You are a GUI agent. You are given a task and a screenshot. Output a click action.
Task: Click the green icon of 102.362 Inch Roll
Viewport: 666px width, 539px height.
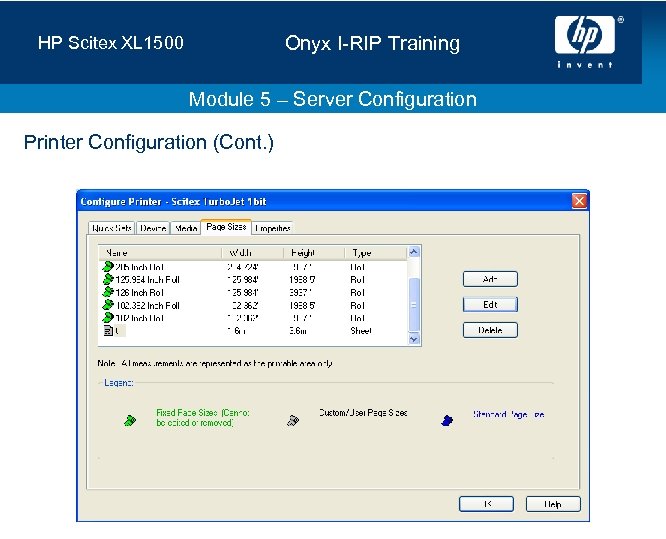(x=108, y=305)
